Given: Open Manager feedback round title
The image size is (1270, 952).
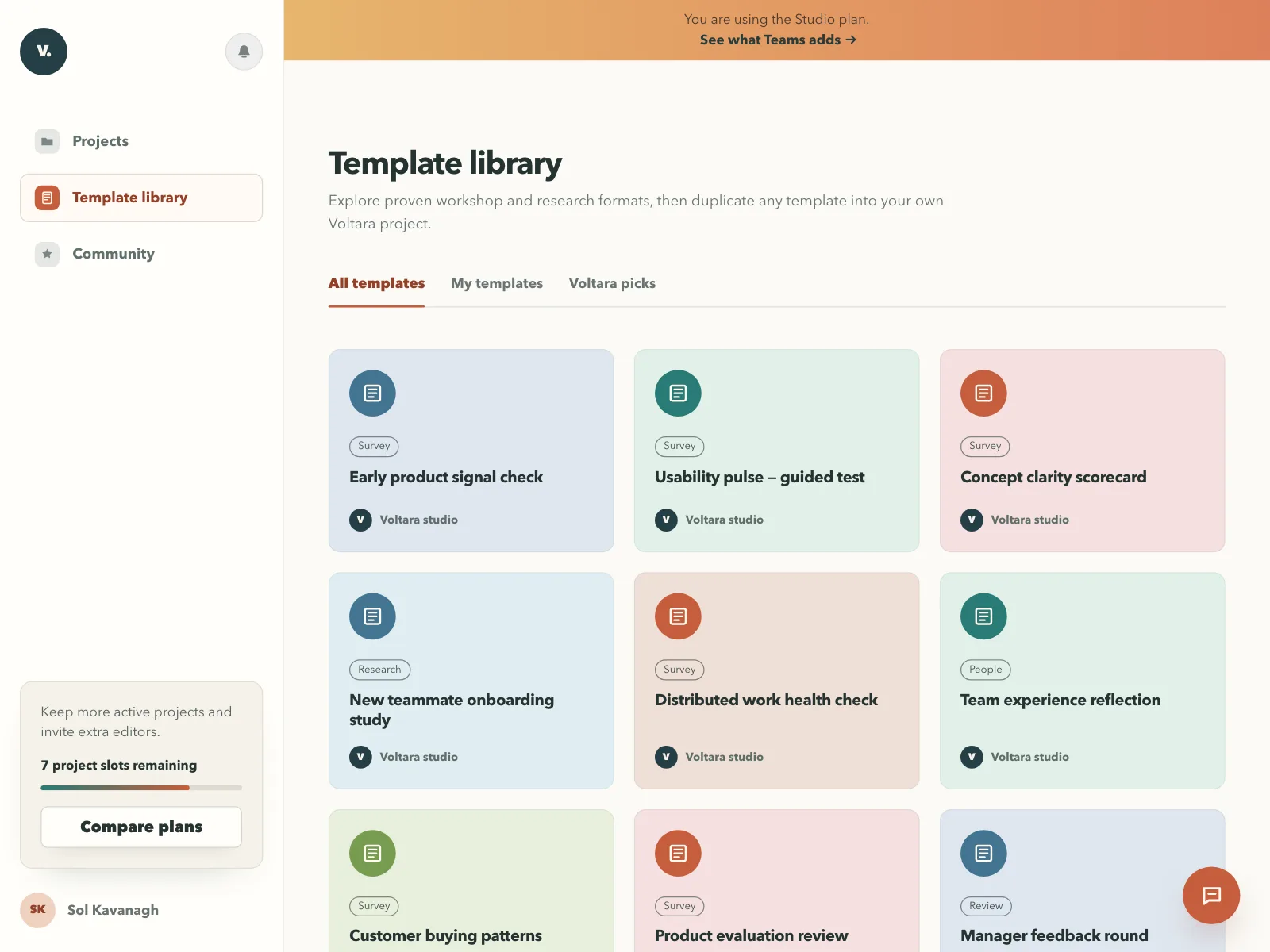Looking at the screenshot, I should tap(1054, 935).
